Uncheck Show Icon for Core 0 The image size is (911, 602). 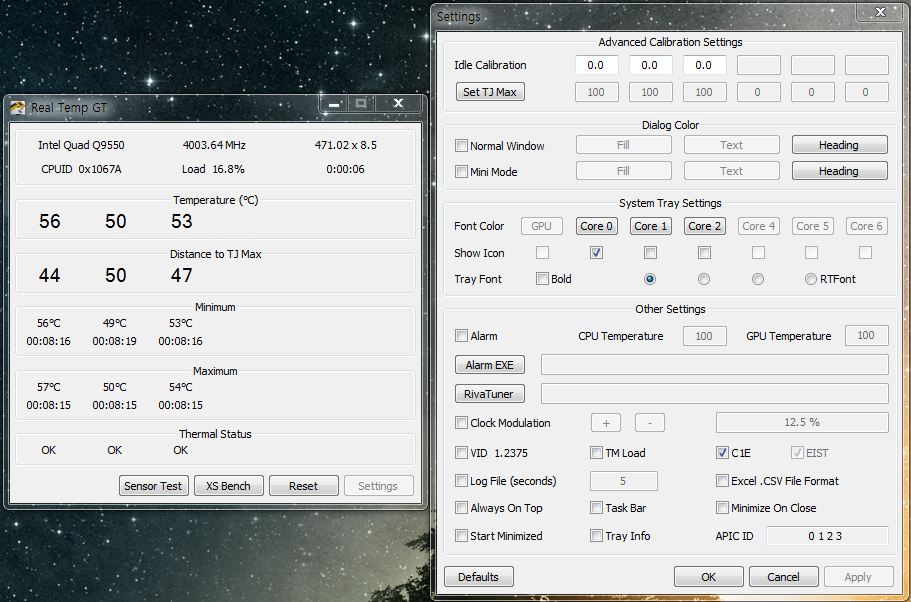pos(596,252)
